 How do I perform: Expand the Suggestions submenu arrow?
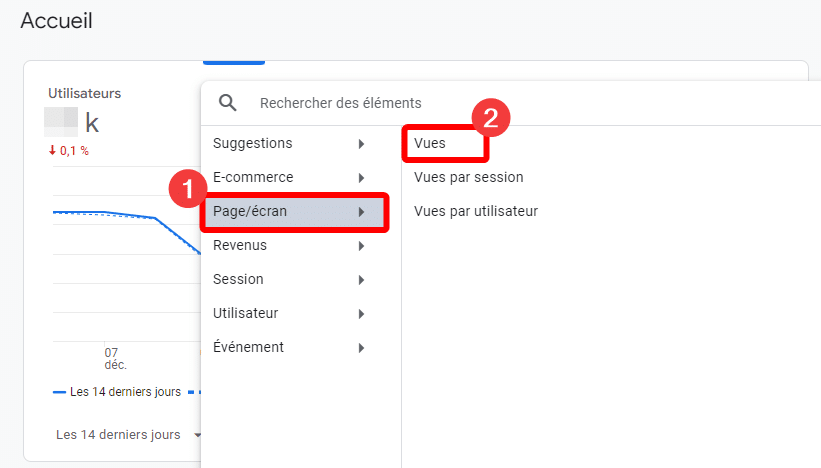click(361, 144)
